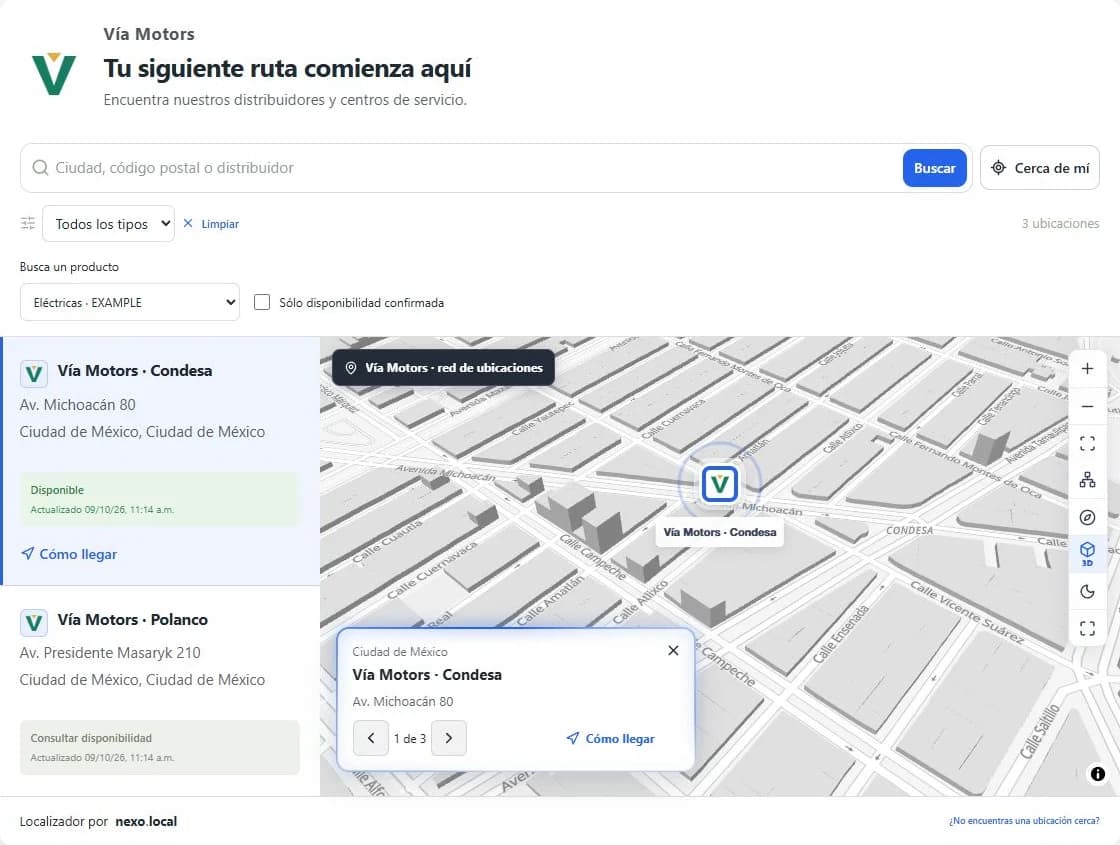Open the map info attribution icon
The width and height of the screenshot is (1120, 845).
1098,774
